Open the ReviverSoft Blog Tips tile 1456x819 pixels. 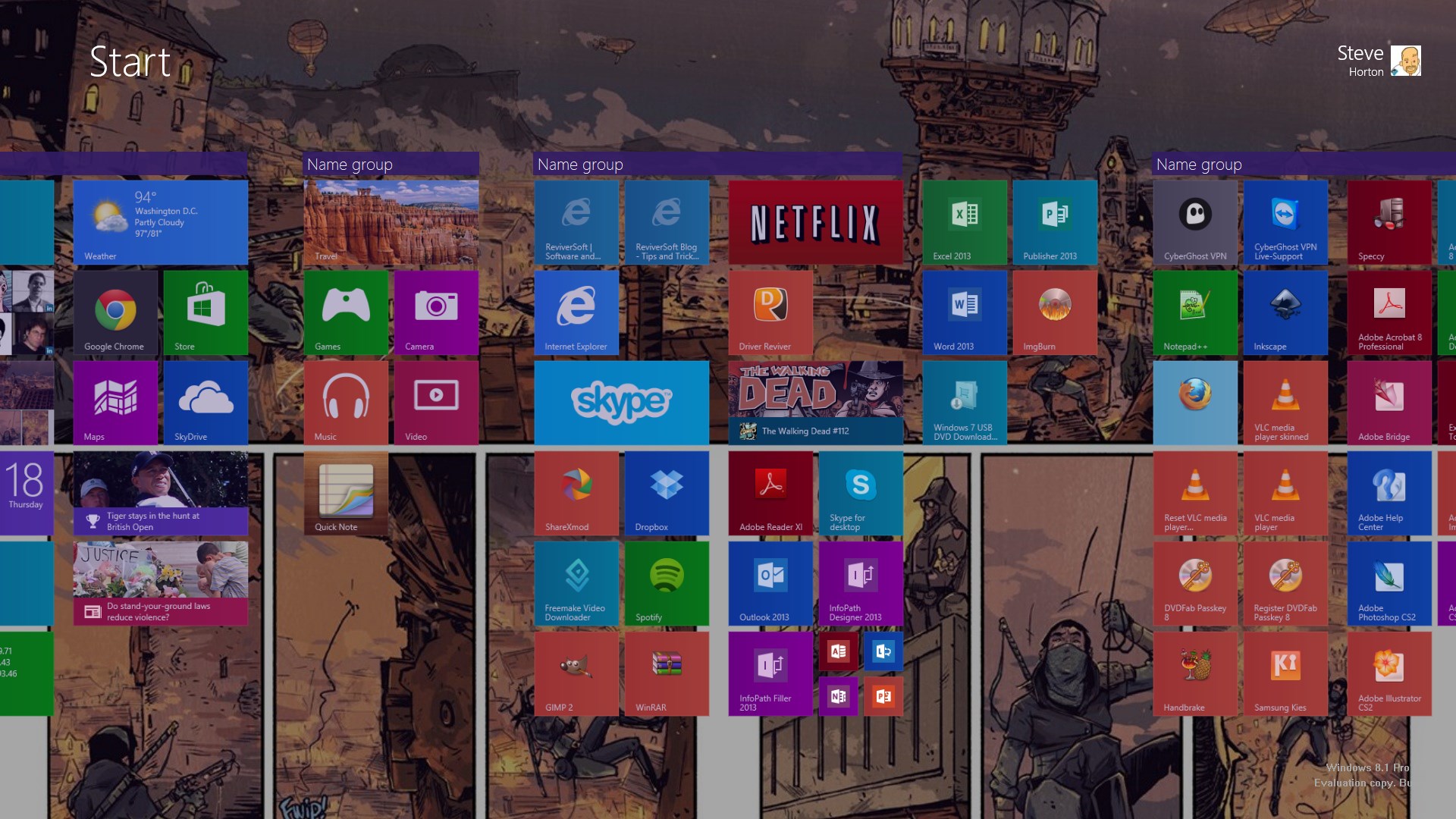click(667, 222)
